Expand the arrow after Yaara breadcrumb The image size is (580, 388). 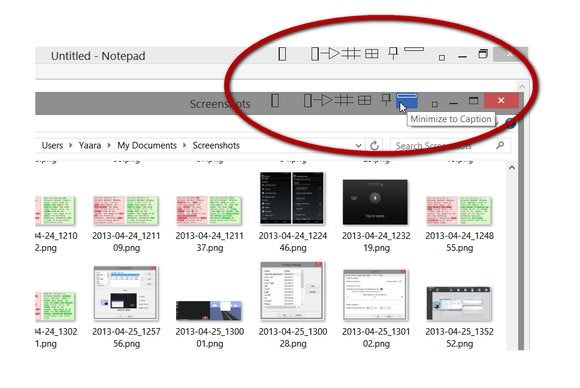[x=109, y=145]
